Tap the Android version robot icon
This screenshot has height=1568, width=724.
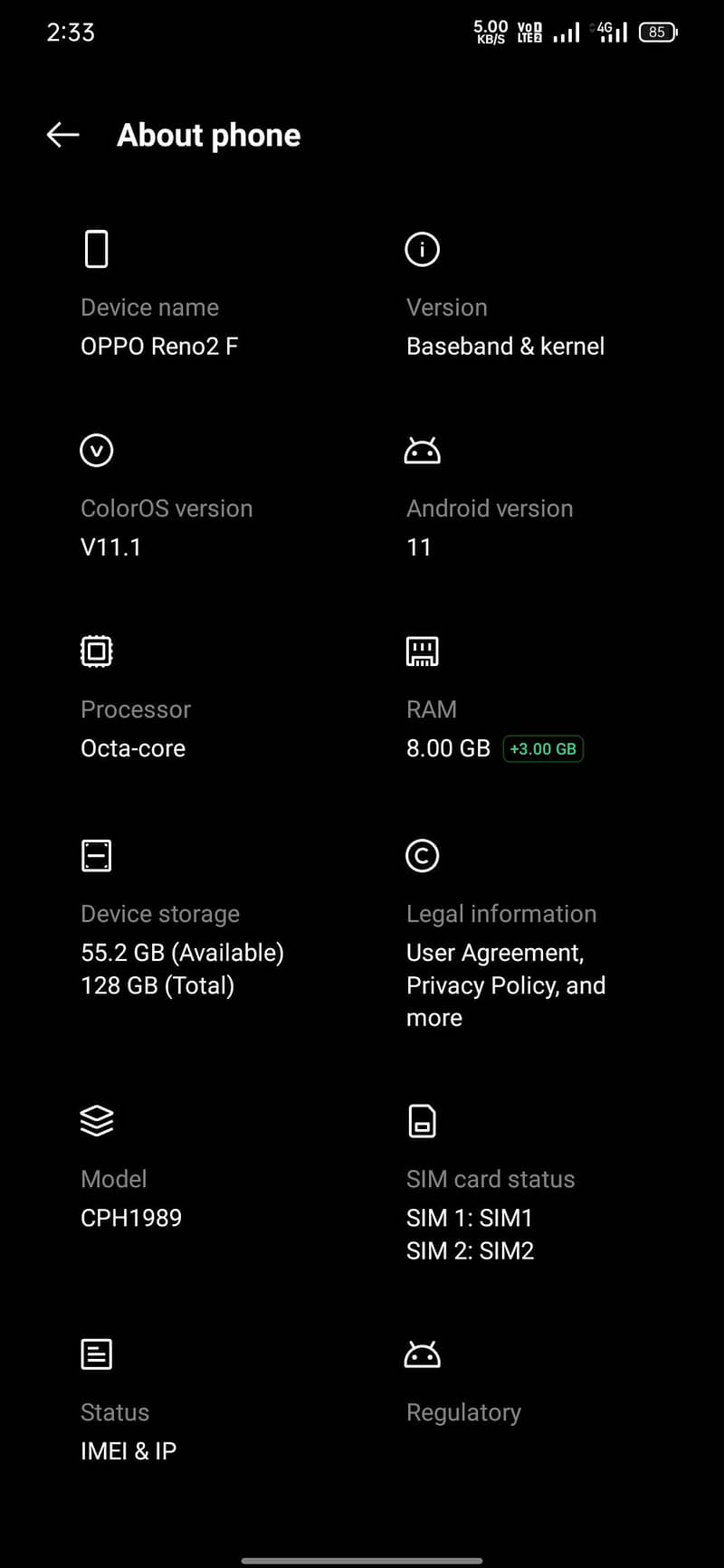tap(422, 450)
